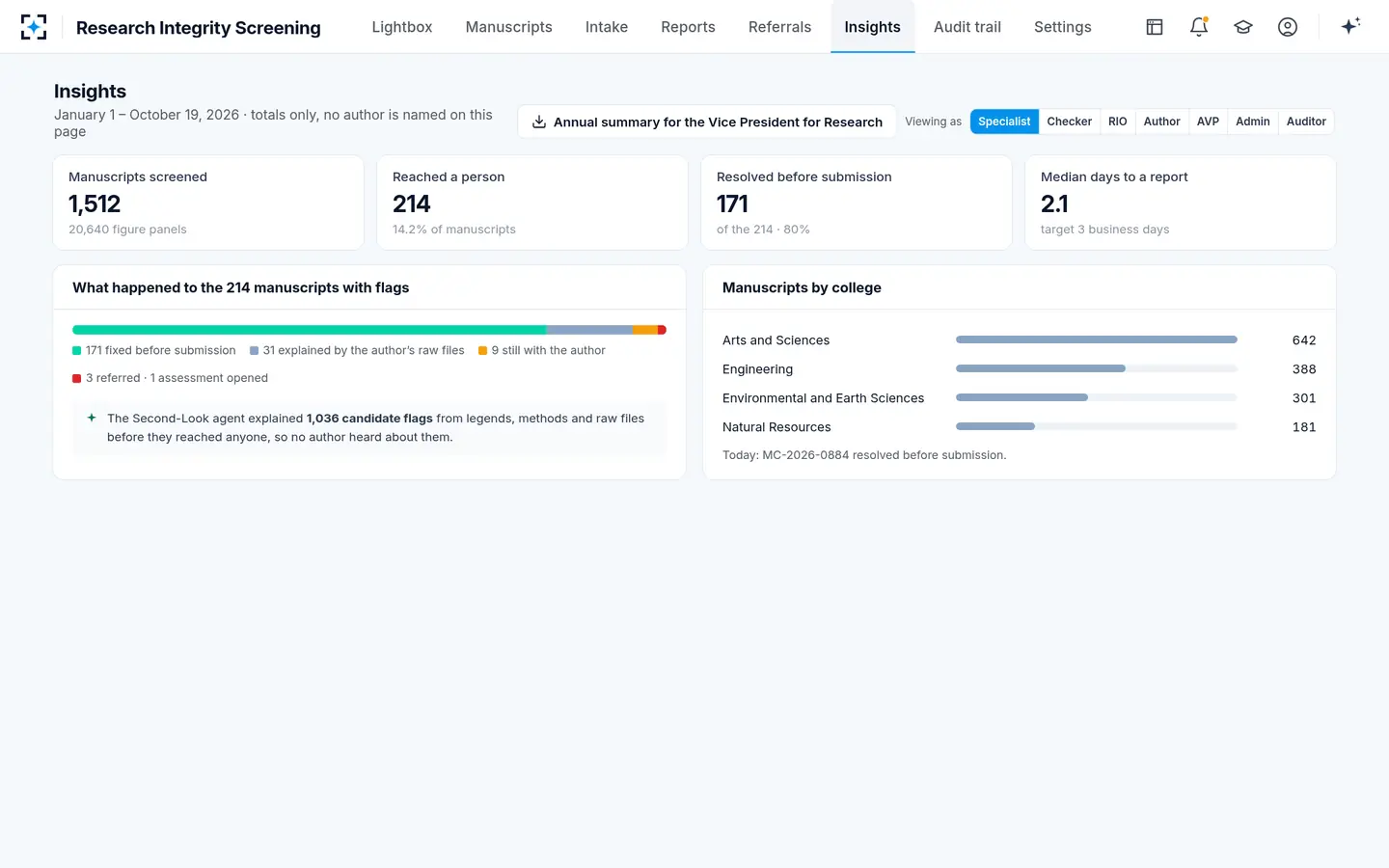Go to the Settings tab
The image size is (1389, 868).
click(x=1063, y=27)
